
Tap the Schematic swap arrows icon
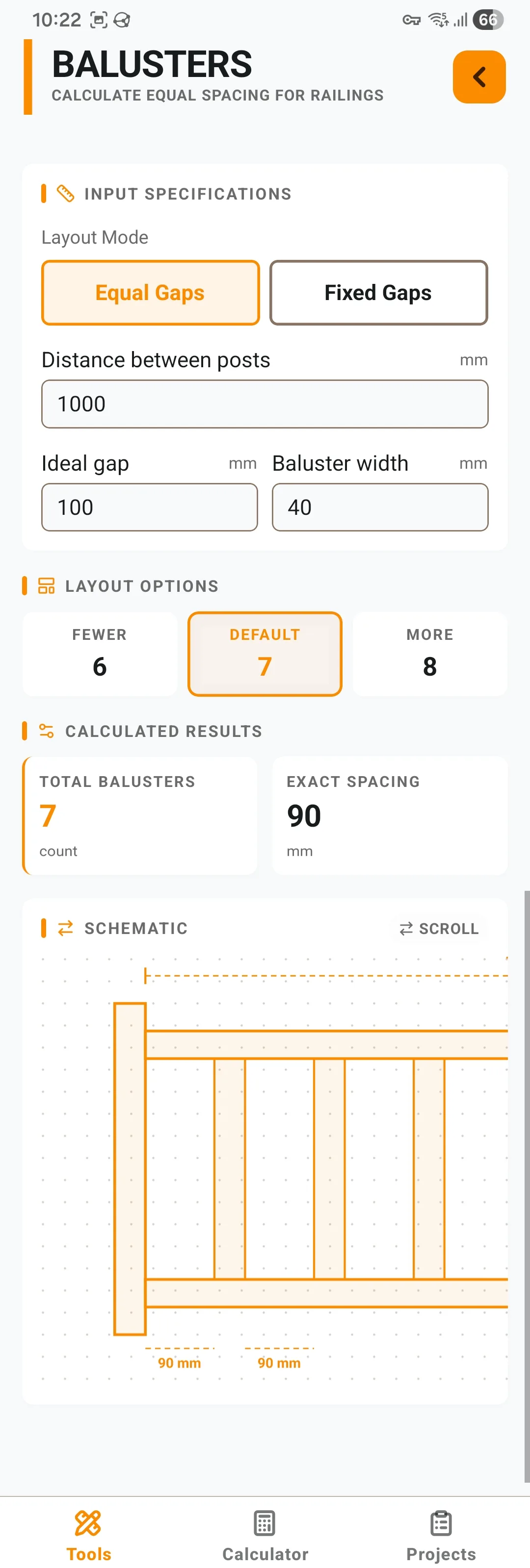(65, 928)
